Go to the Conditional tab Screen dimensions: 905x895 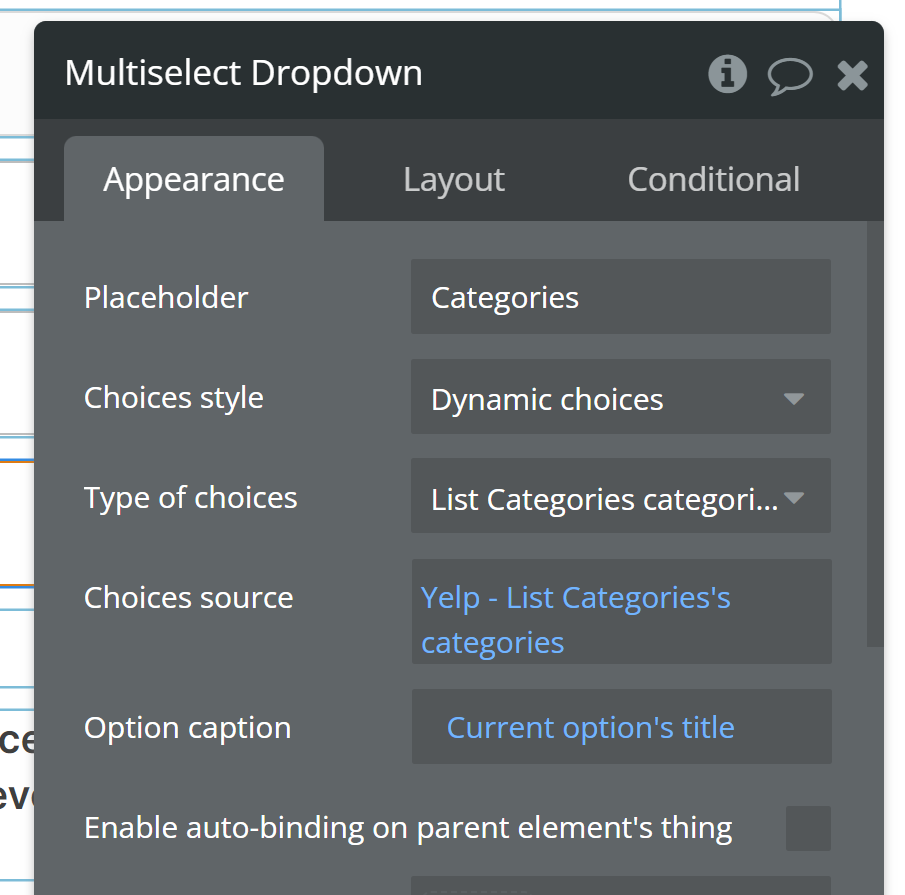click(713, 180)
